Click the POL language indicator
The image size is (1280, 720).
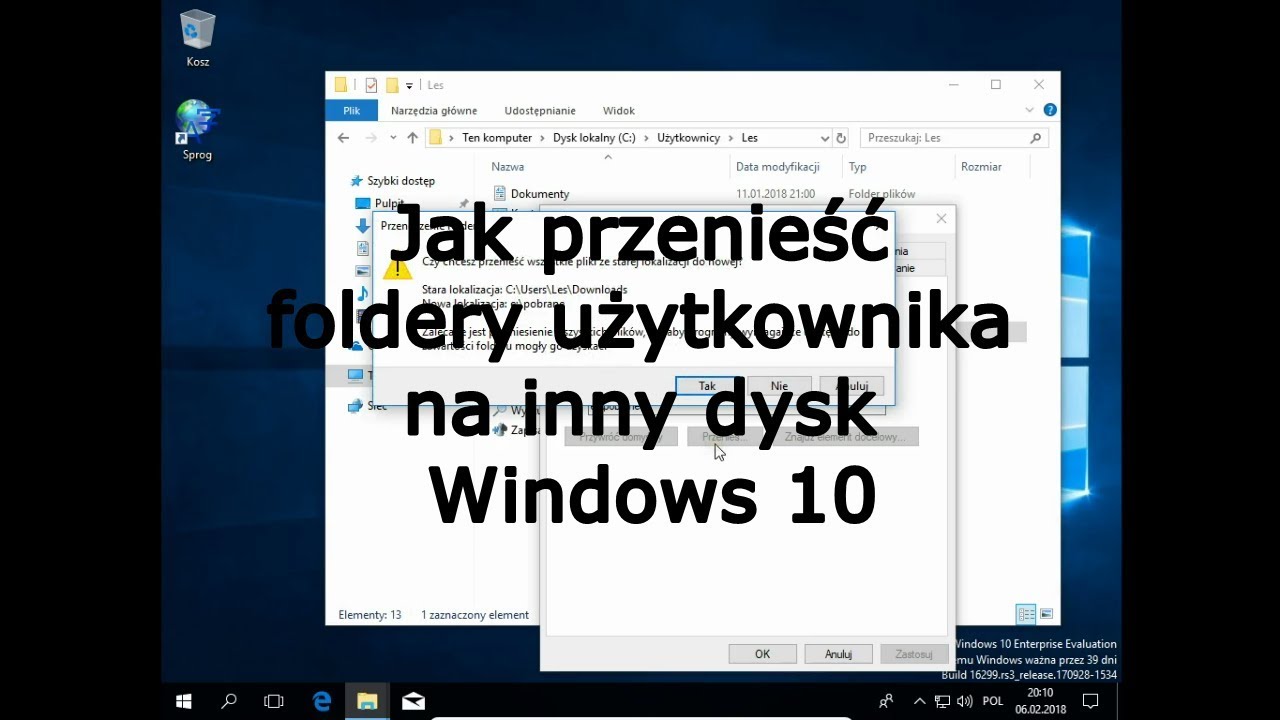coord(993,702)
